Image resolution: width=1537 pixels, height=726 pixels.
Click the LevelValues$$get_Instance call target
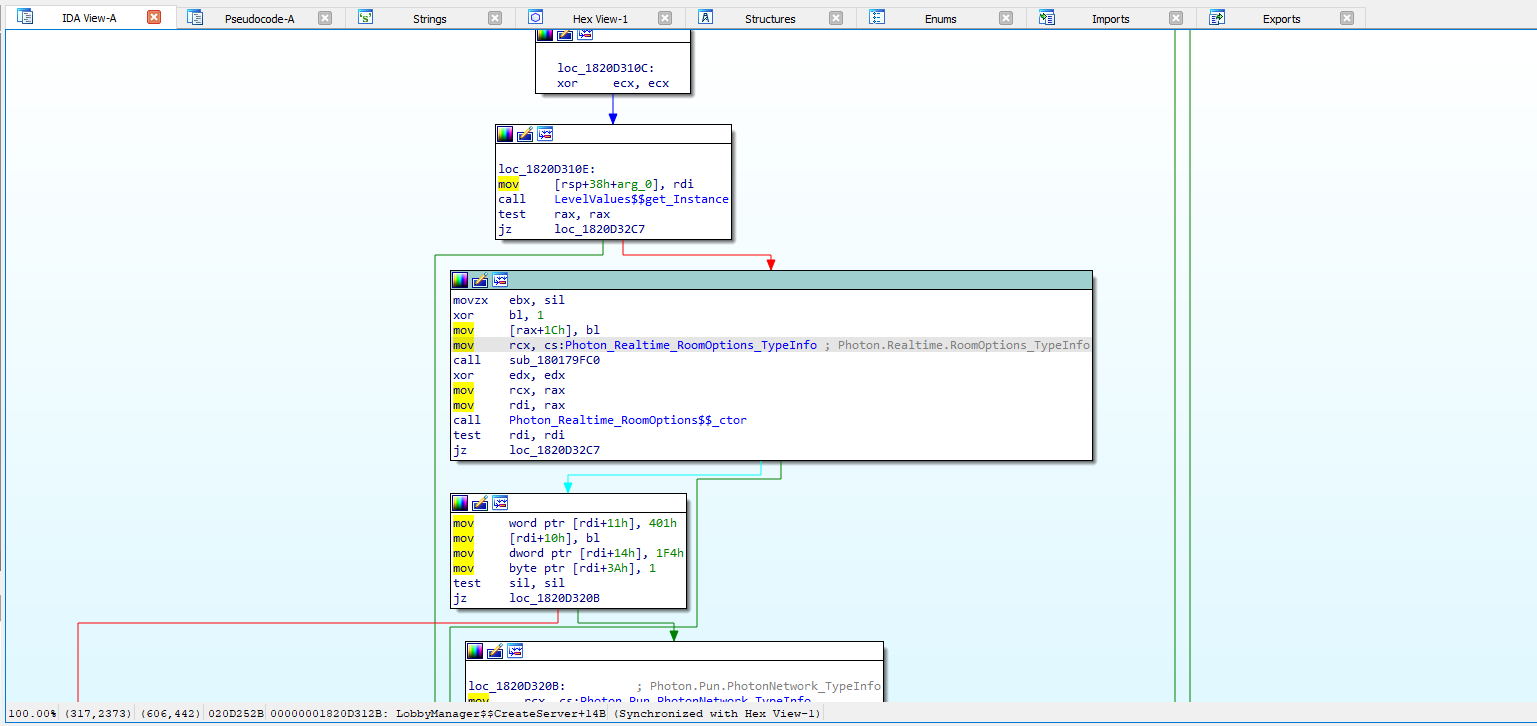(x=641, y=199)
